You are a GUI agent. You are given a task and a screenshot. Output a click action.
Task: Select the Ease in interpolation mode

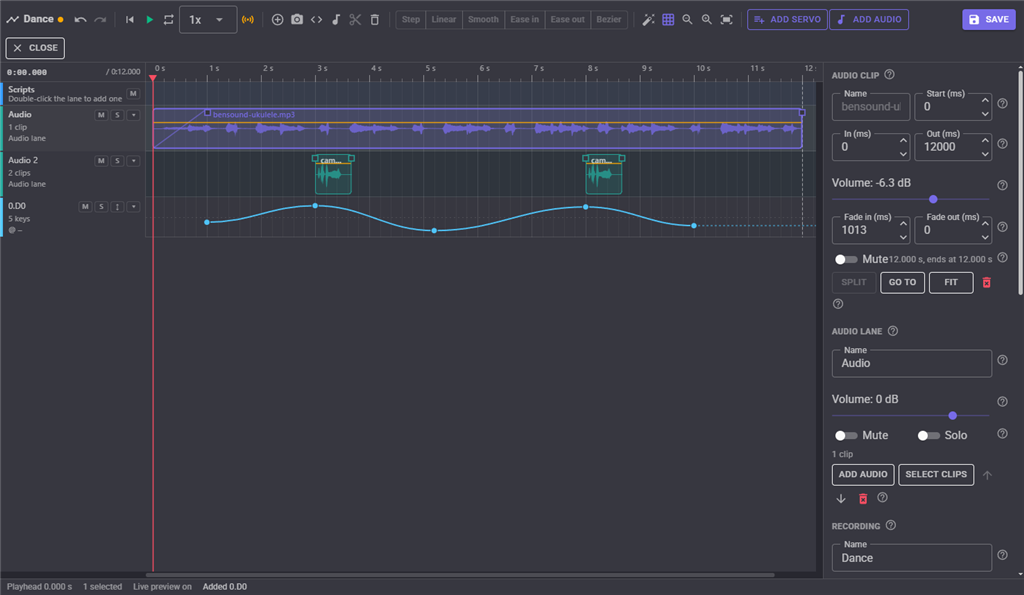click(524, 20)
